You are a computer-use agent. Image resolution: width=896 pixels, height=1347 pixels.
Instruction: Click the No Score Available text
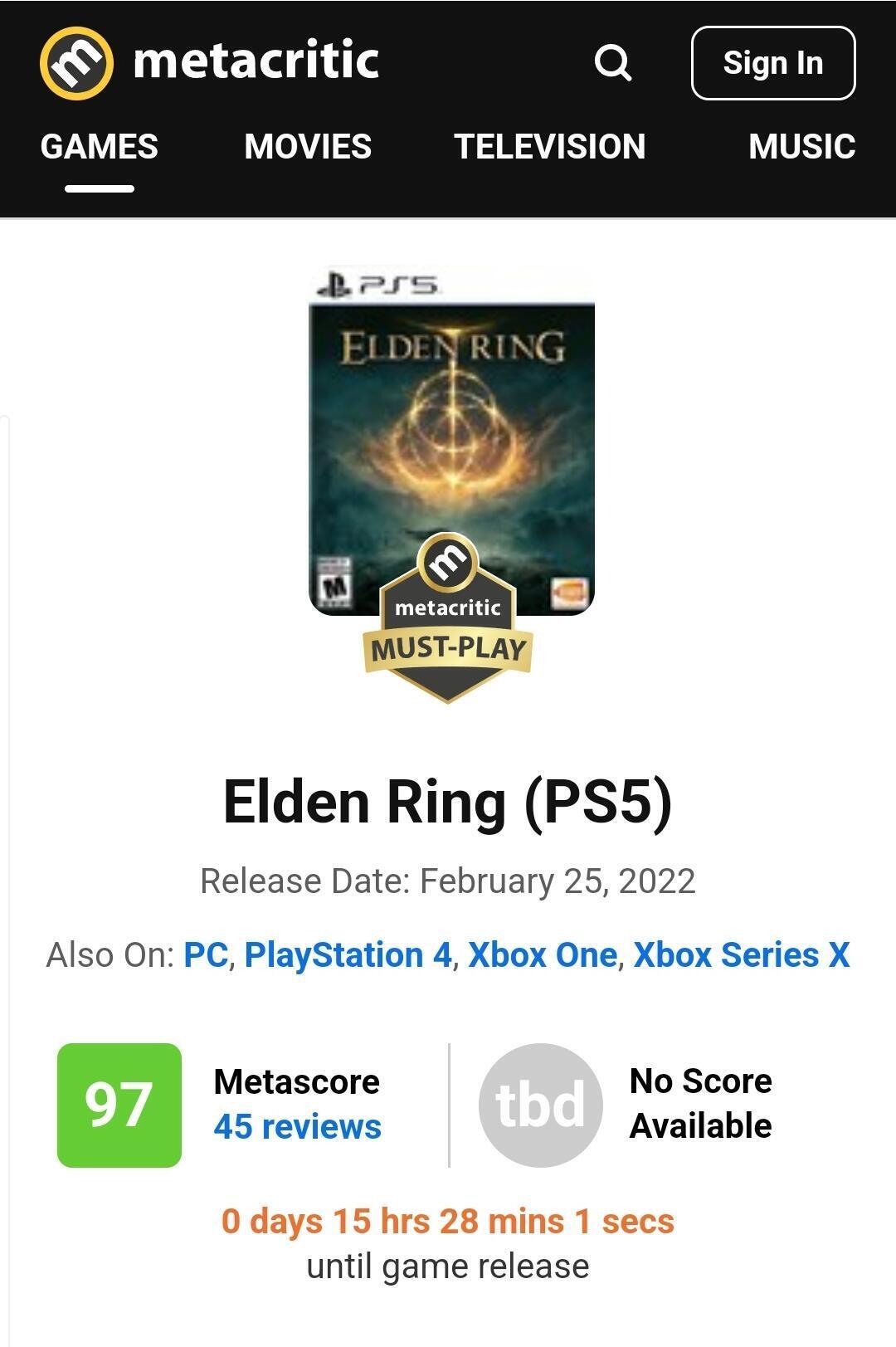[700, 1103]
